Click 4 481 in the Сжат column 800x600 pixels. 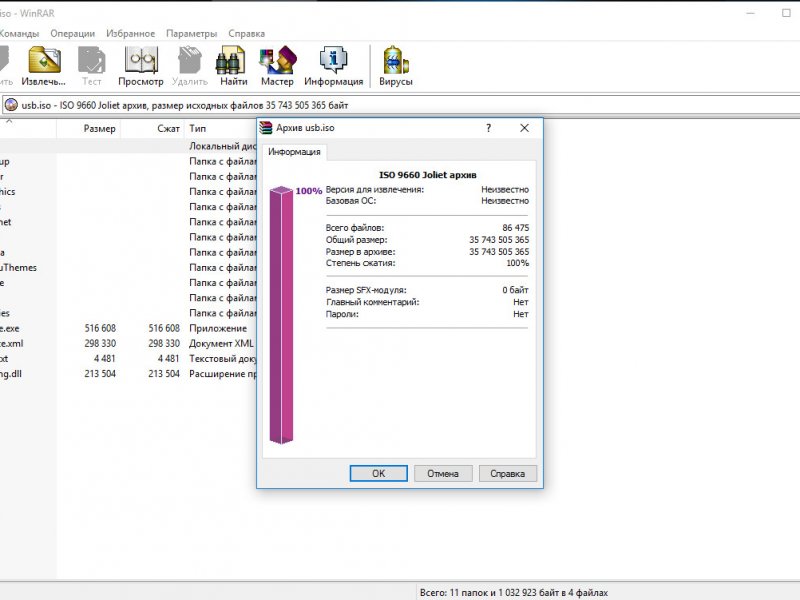[168, 359]
